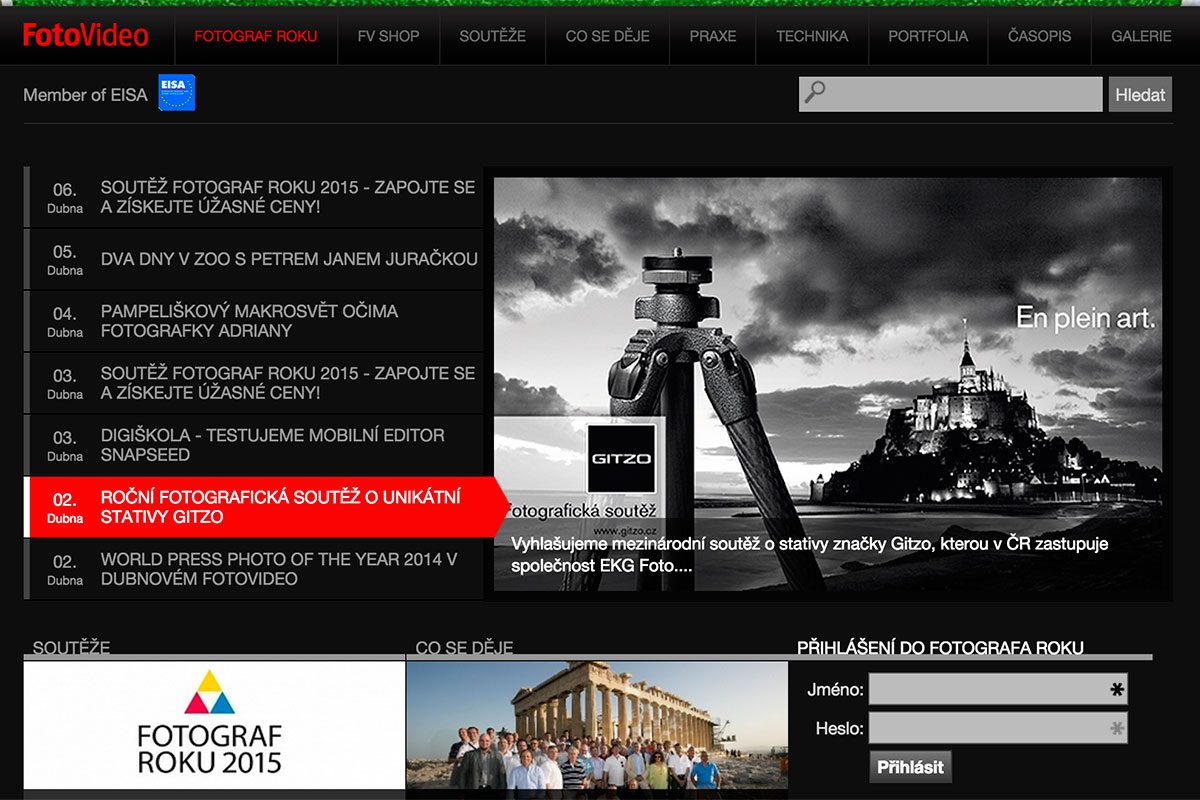1200x800 pixels.
Task: Open the Galerie navigation item
Action: (1141, 36)
